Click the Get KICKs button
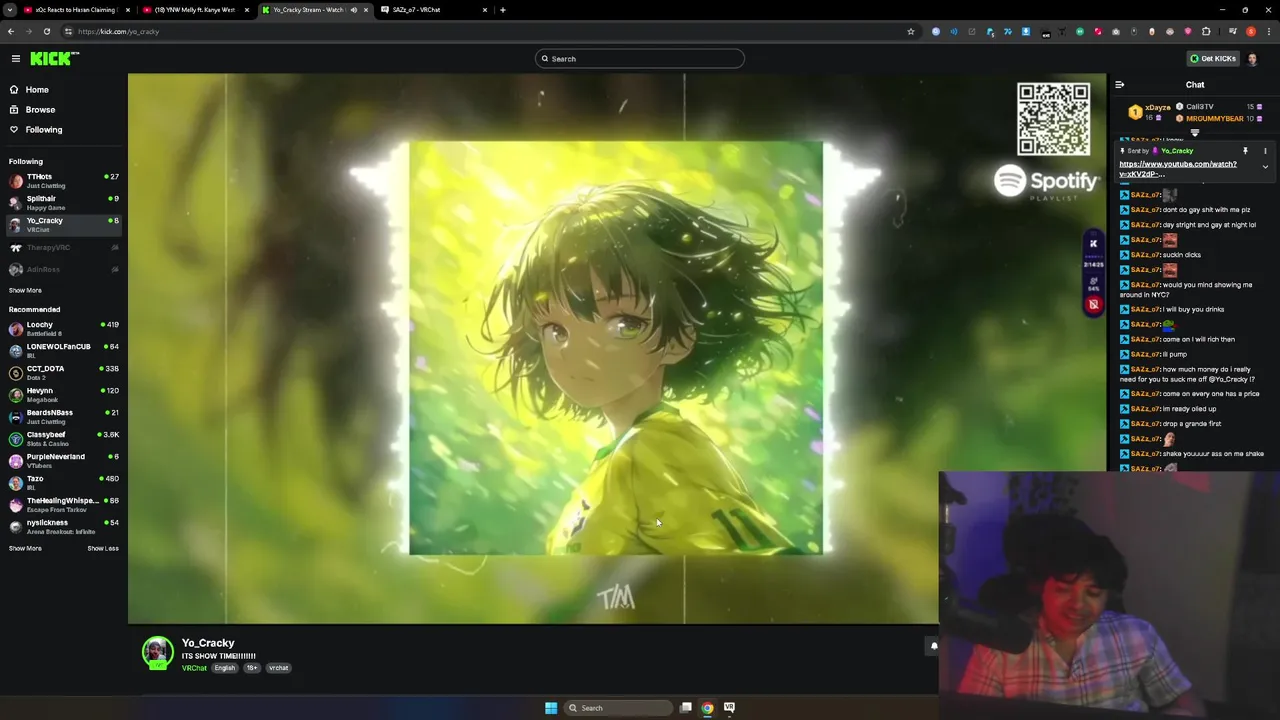 [x=1213, y=59]
